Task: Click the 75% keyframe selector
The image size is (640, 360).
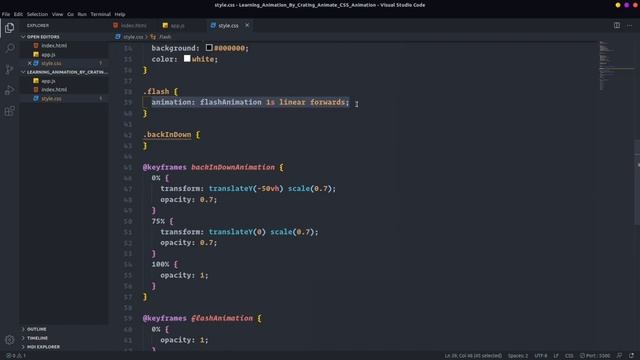Action: pyautogui.click(x=158, y=221)
